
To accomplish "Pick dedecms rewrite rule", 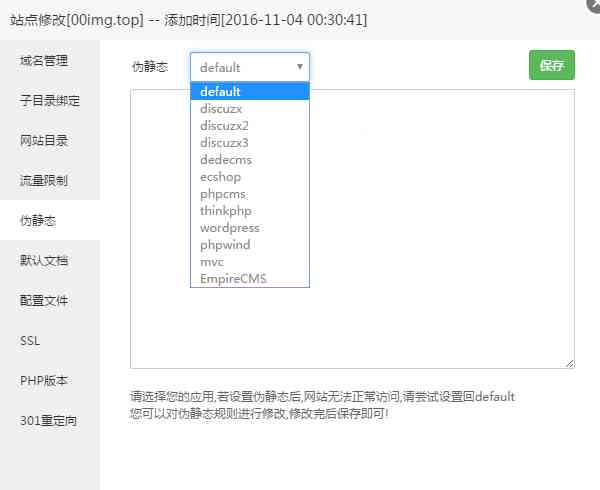I will (x=249, y=160).
